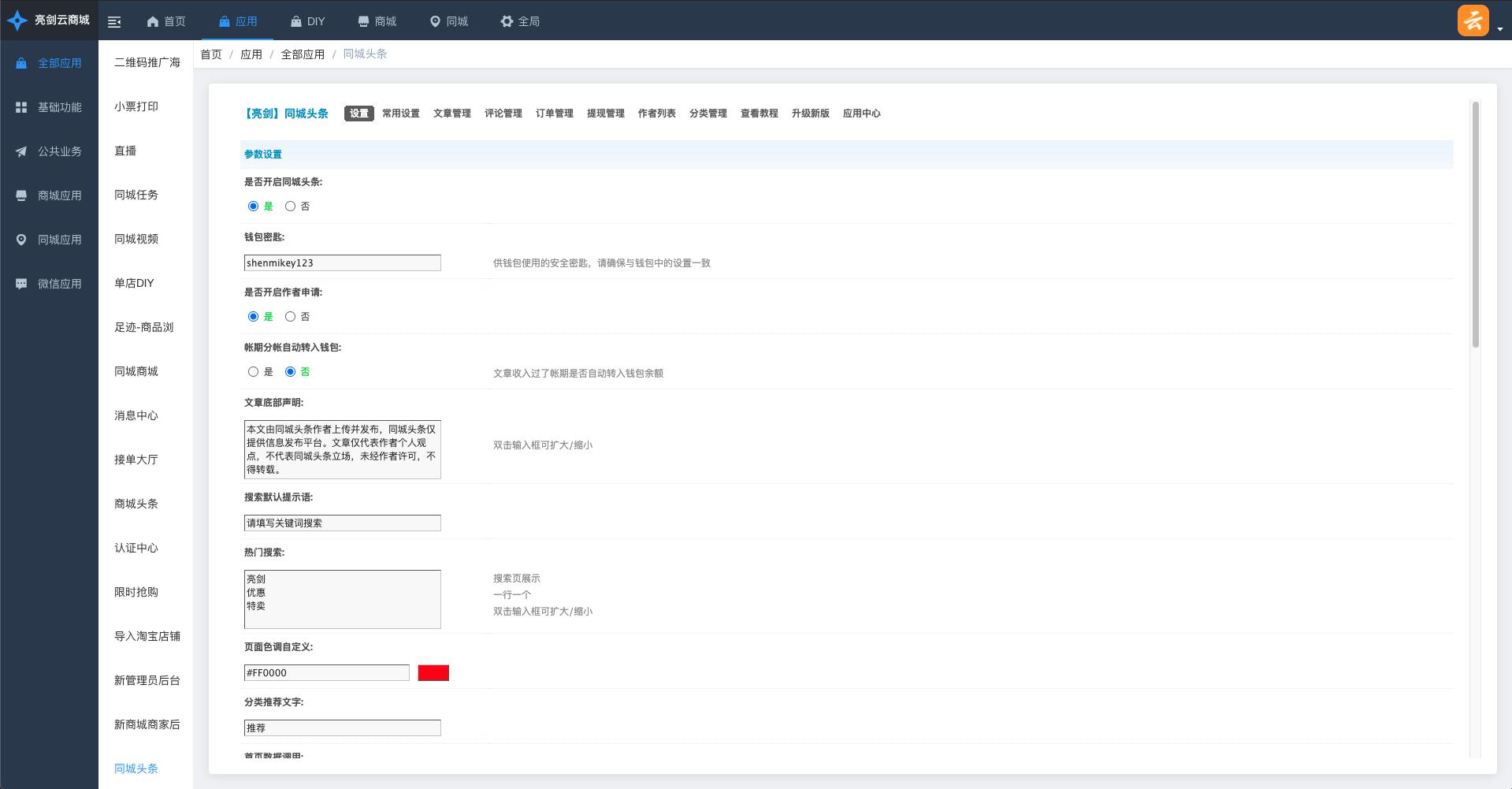1512x789 pixels.
Task: Open 同城视频 in the app list
Action: pyautogui.click(x=136, y=239)
